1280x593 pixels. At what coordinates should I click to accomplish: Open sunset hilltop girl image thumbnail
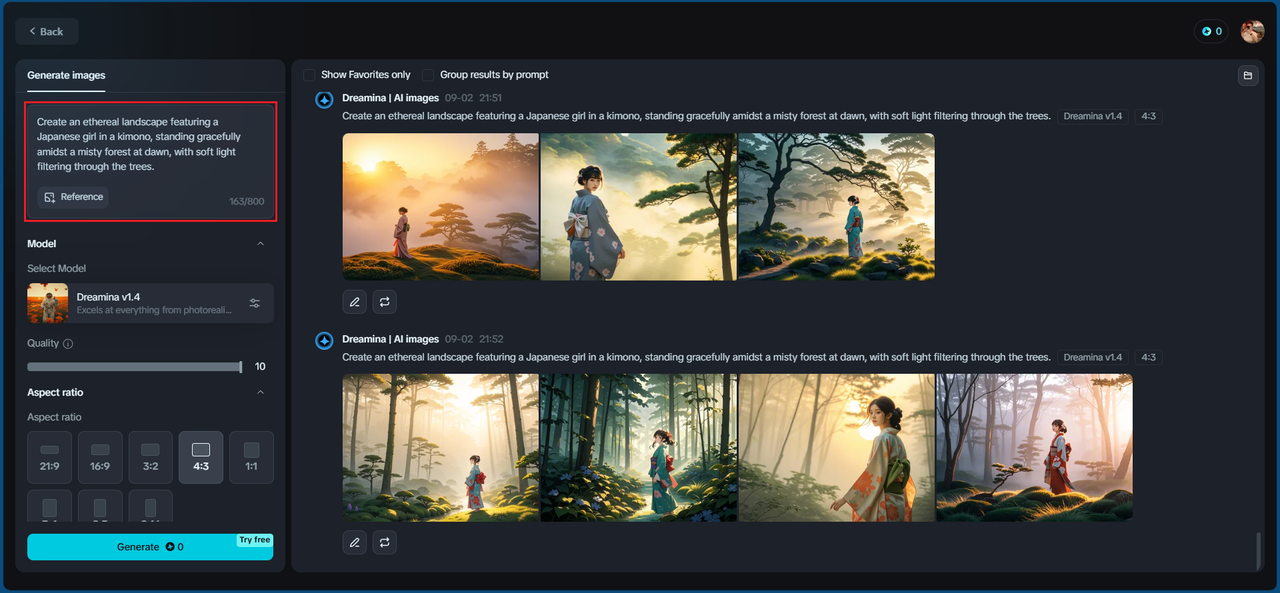point(441,207)
